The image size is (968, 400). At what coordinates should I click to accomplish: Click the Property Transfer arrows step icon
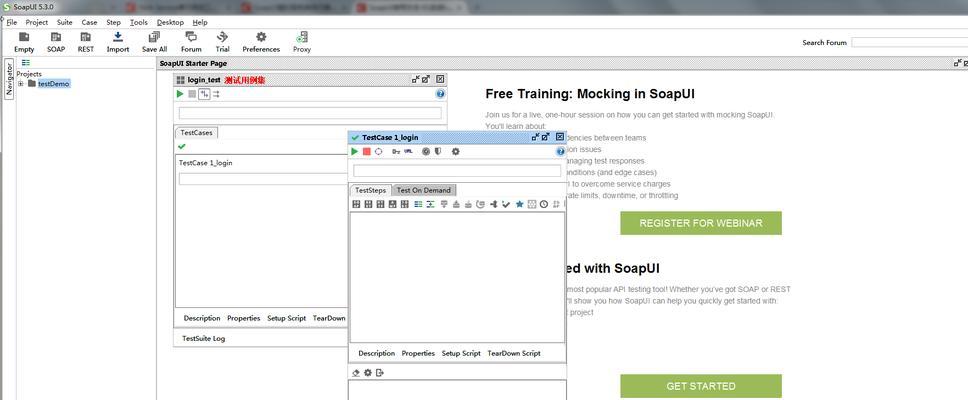point(430,204)
